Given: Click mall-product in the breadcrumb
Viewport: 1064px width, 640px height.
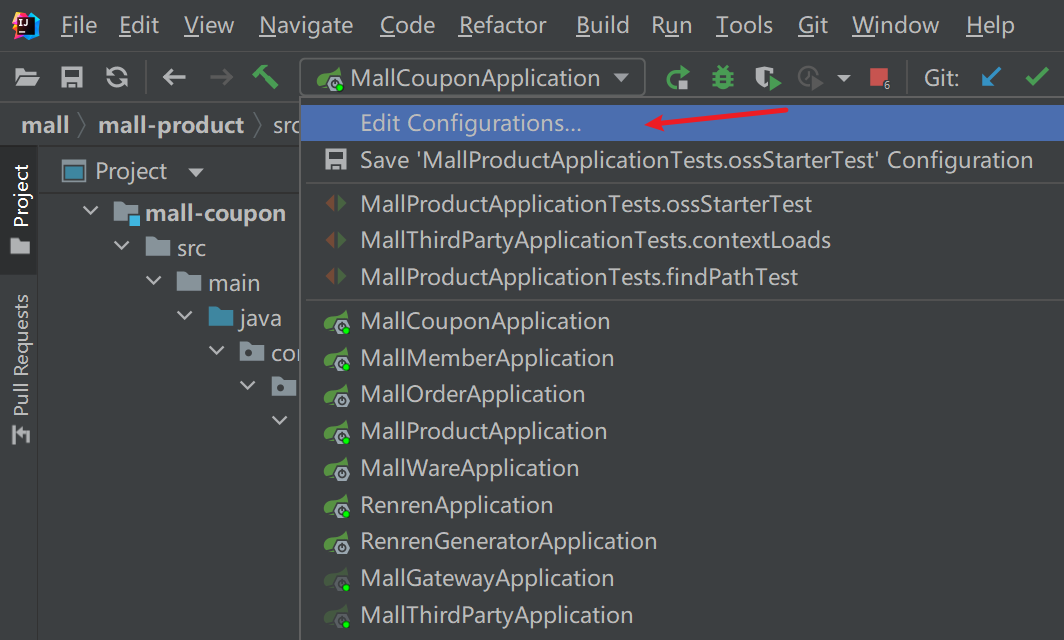Looking at the screenshot, I should pyautogui.click(x=171, y=125).
